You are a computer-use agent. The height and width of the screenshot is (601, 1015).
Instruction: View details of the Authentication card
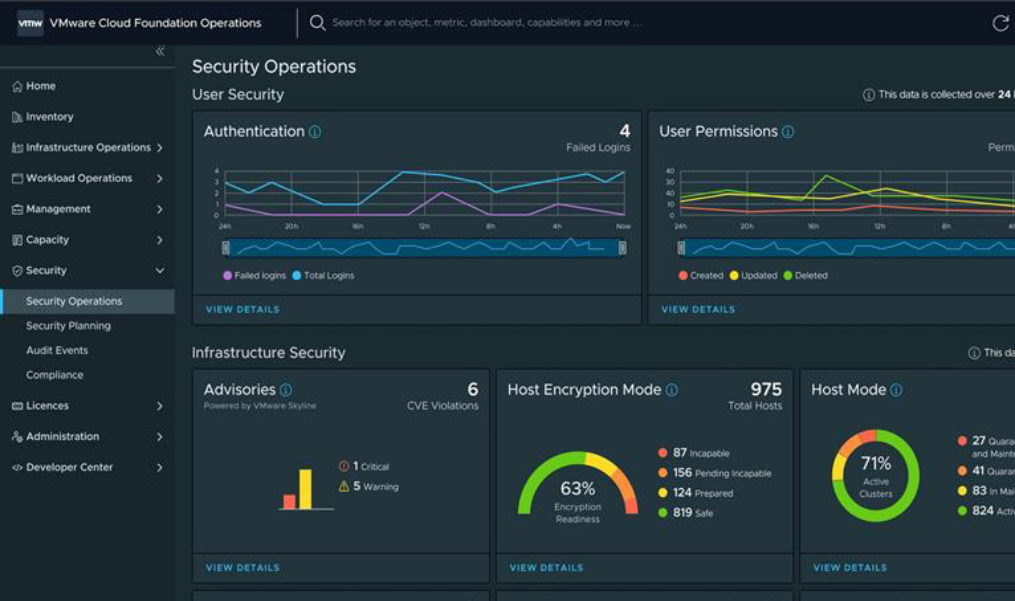243,310
